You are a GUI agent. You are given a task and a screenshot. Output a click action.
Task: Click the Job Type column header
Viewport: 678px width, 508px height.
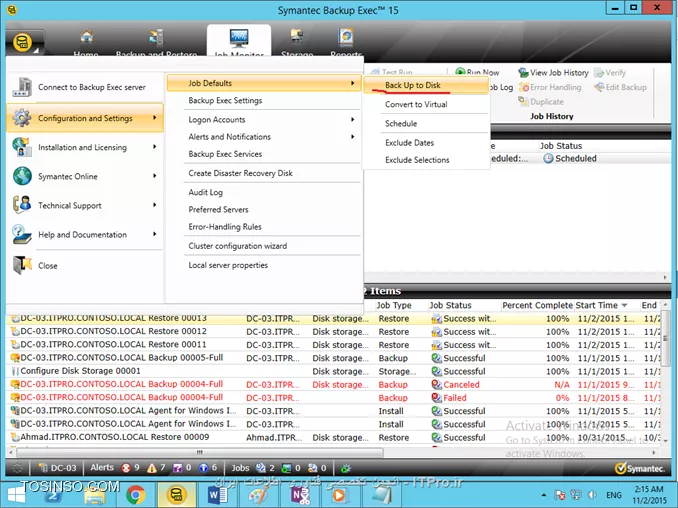click(394, 305)
